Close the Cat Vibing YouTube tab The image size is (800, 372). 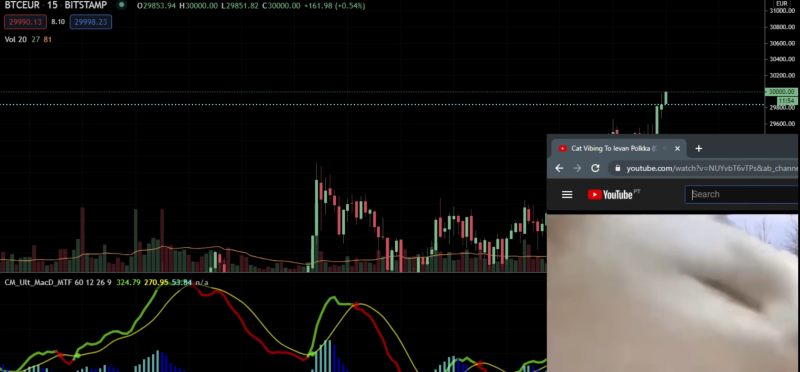[677, 148]
